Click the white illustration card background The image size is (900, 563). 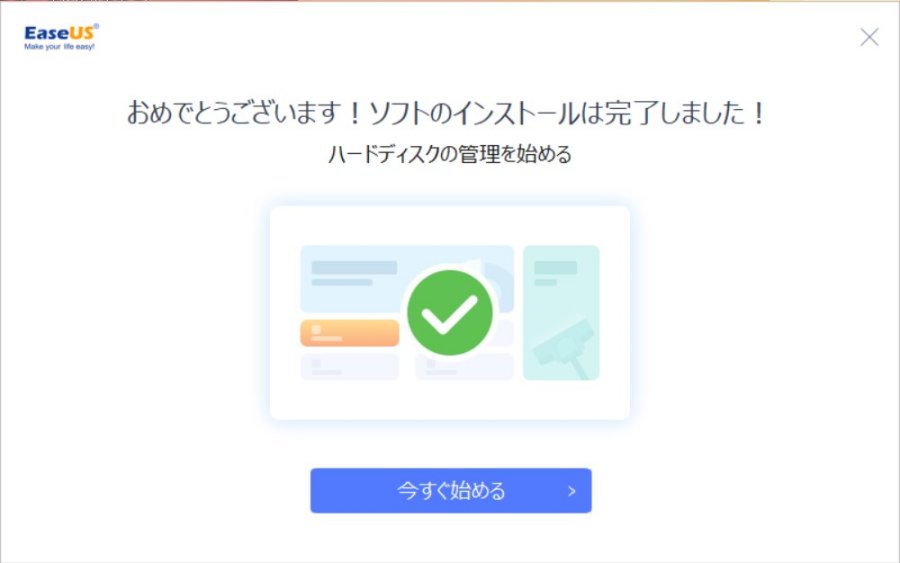tap(449, 313)
